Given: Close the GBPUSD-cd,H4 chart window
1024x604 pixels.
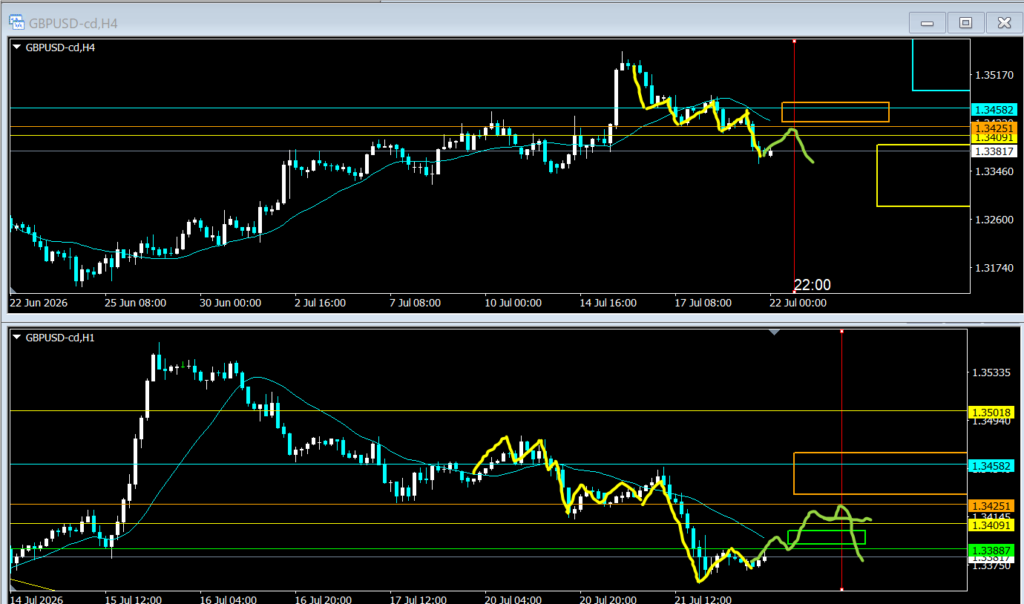Looking at the screenshot, I should [1004, 23].
